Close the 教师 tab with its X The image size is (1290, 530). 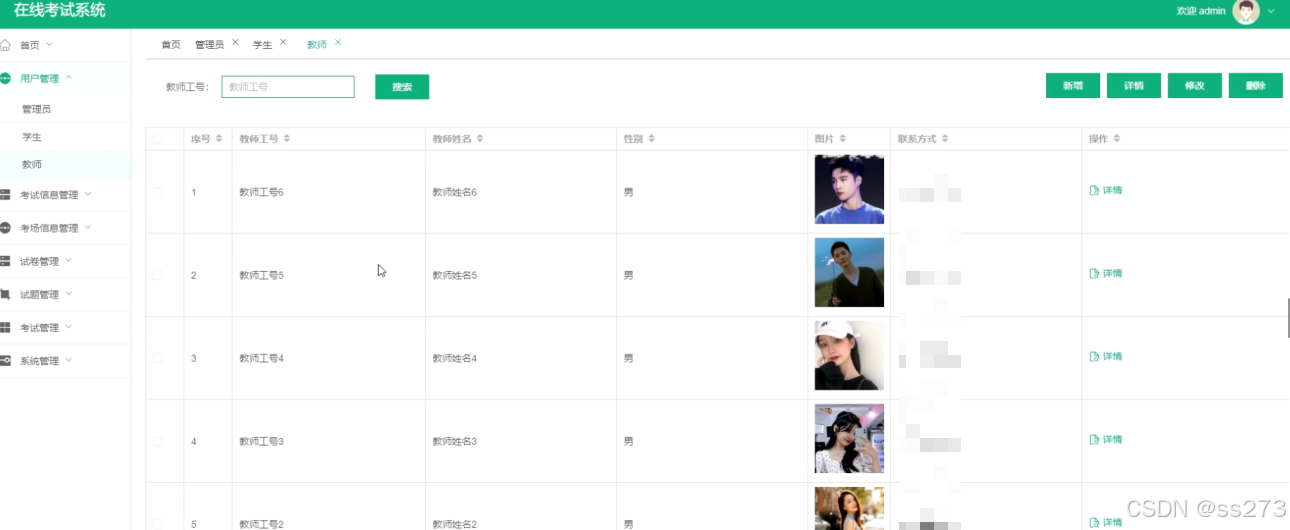click(x=338, y=42)
